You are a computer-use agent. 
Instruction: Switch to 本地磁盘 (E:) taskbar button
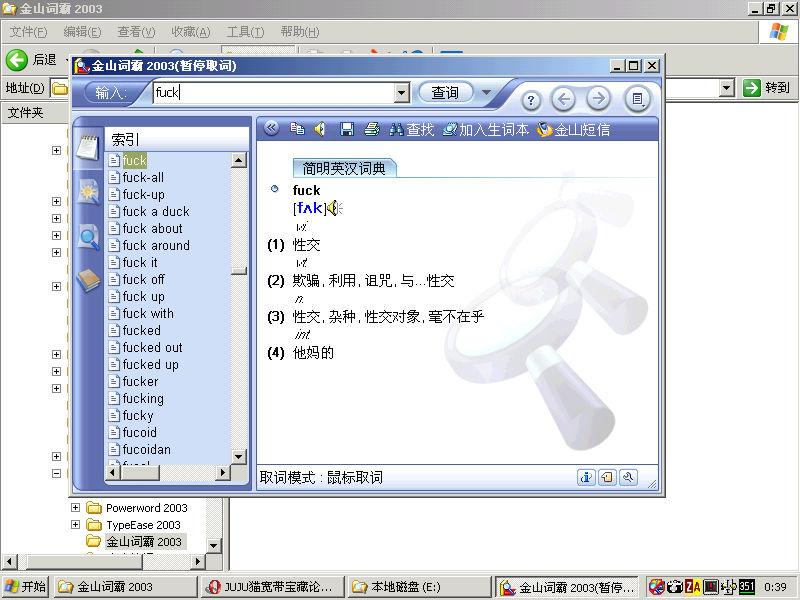[419, 587]
